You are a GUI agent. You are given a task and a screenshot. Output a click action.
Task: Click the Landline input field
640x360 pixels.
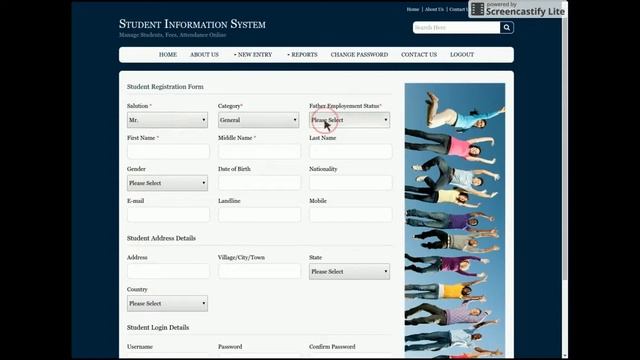259,214
